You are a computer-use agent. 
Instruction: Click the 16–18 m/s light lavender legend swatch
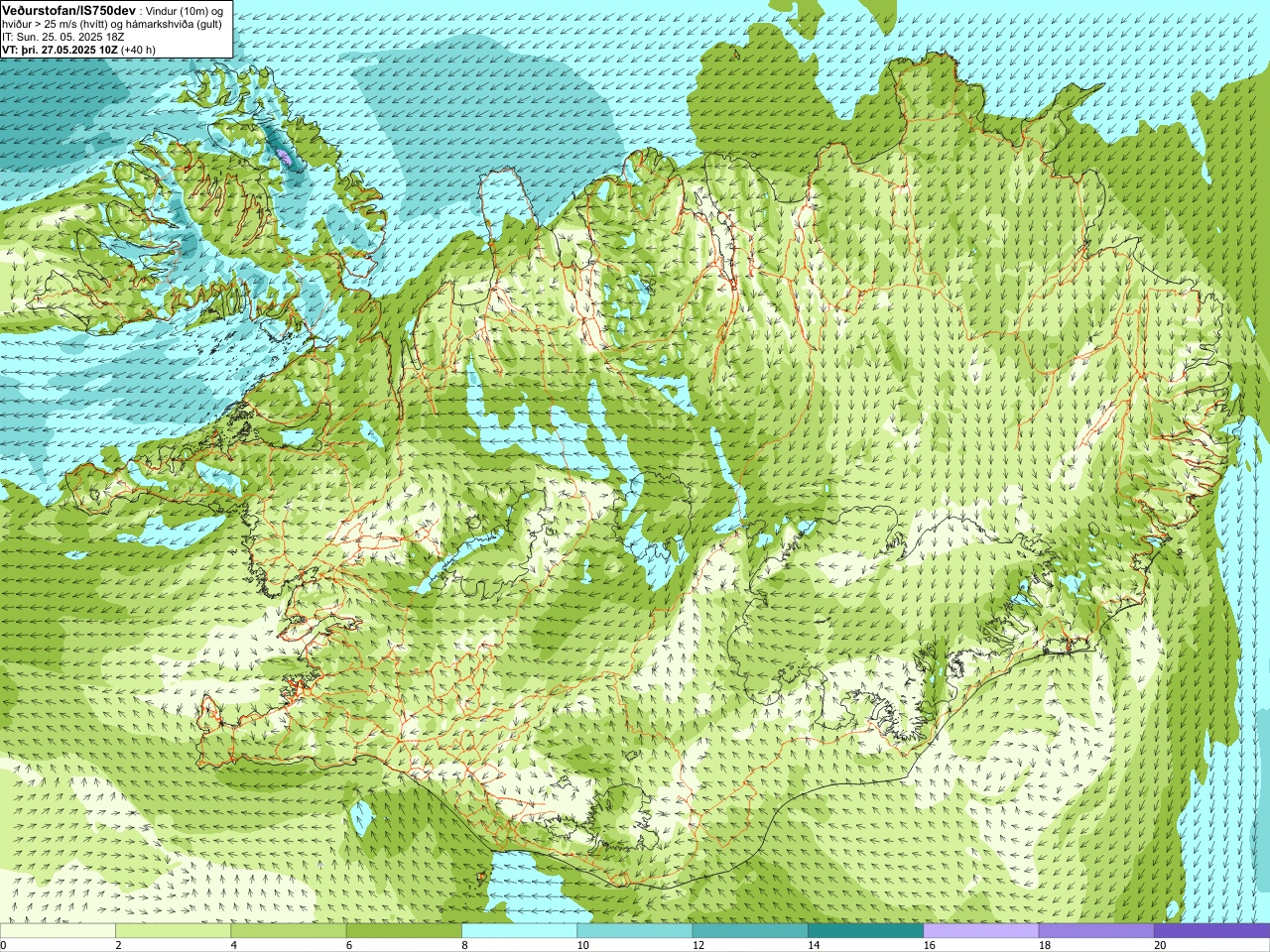980,930
